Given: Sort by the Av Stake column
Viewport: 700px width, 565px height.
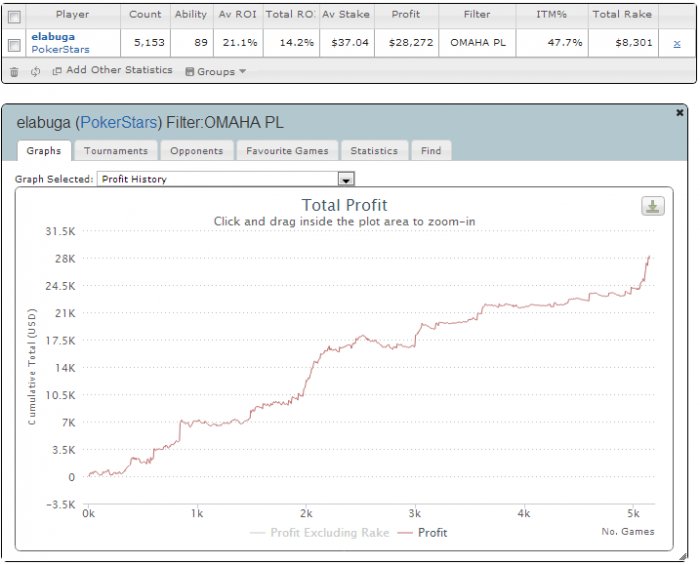Looking at the screenshot, I should pos(346,14).
